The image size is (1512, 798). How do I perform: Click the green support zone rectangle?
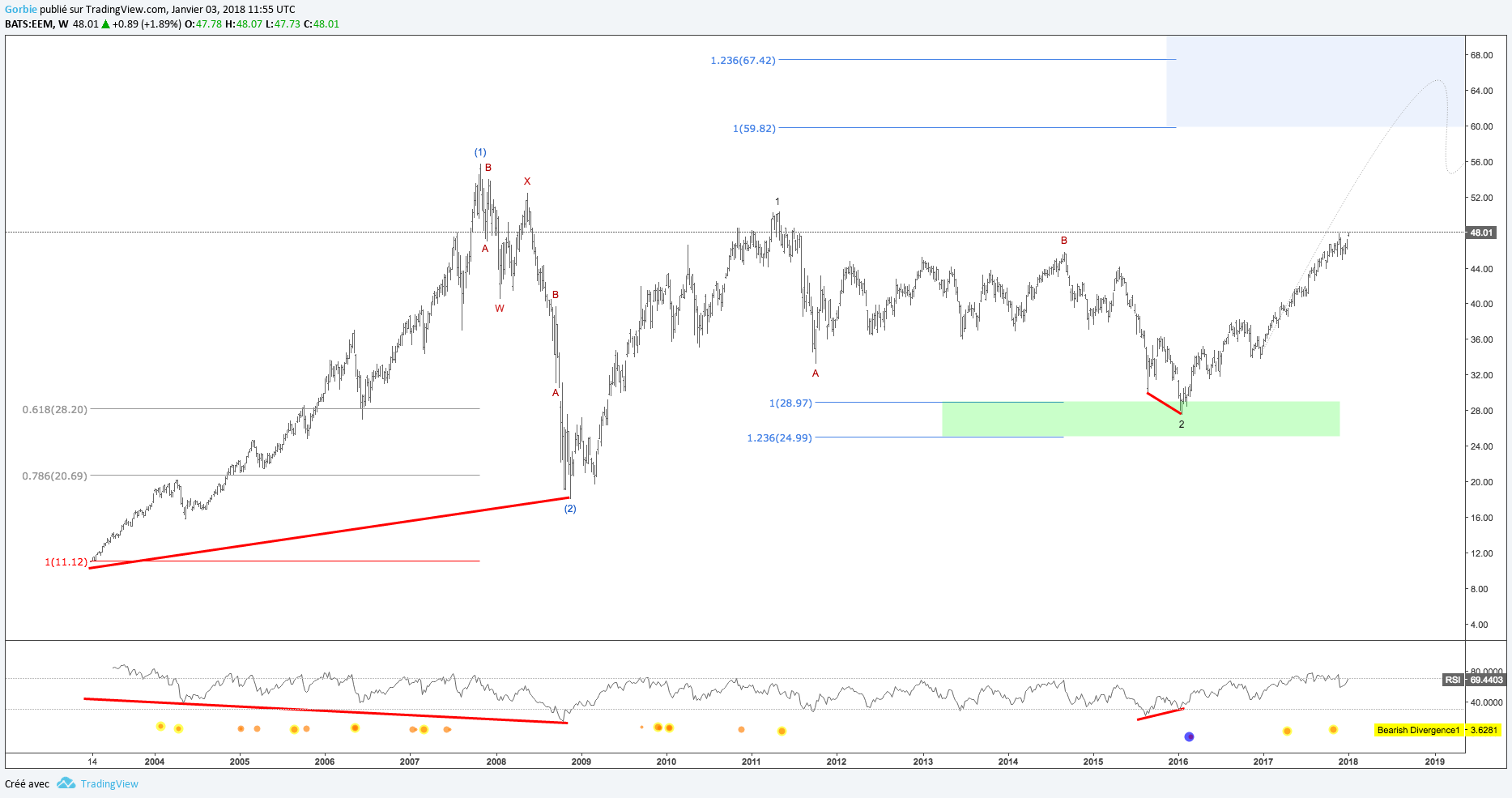click(x=1140, y=419)
